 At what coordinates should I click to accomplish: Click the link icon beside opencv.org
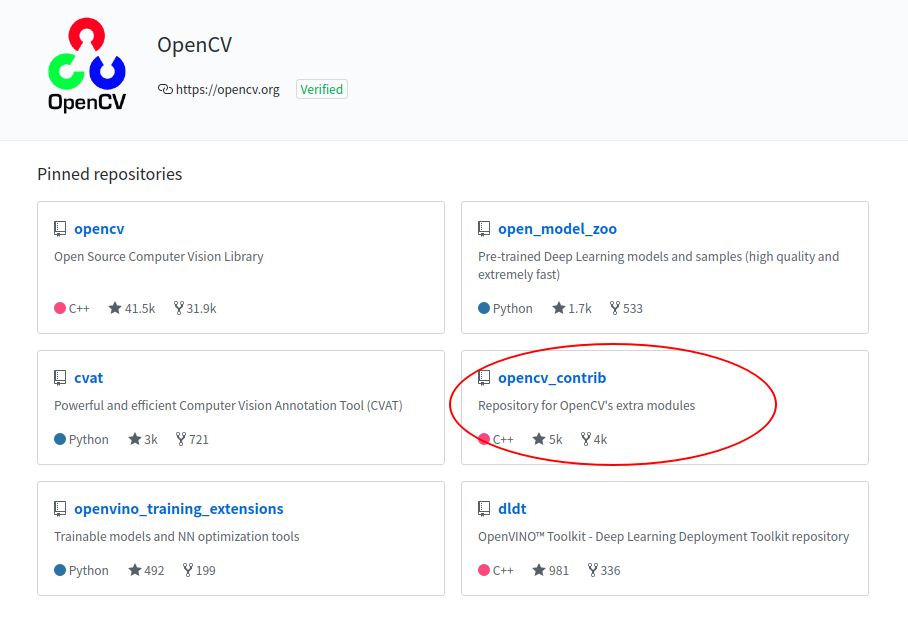(165, 89)
